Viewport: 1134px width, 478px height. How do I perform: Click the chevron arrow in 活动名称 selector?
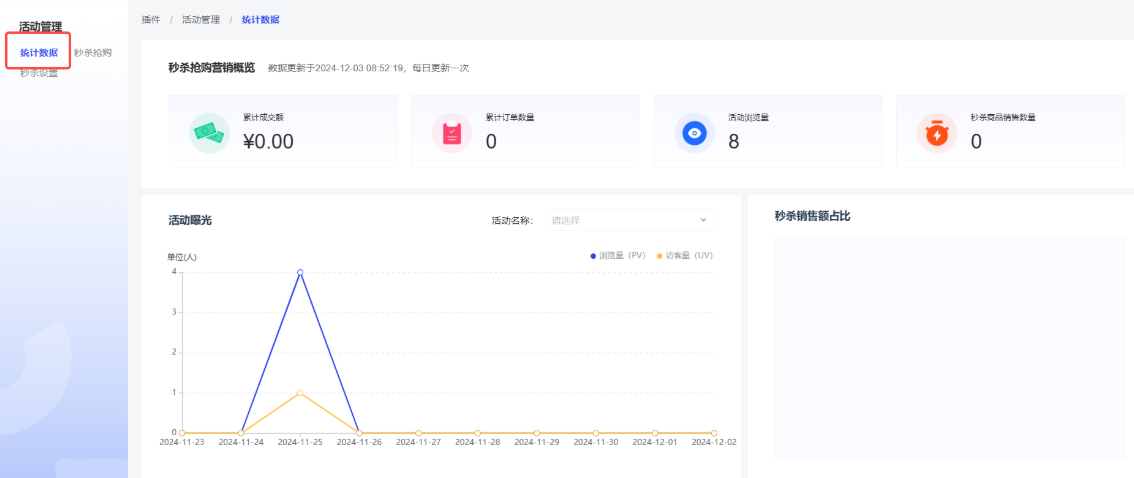[x=703, y=220]
